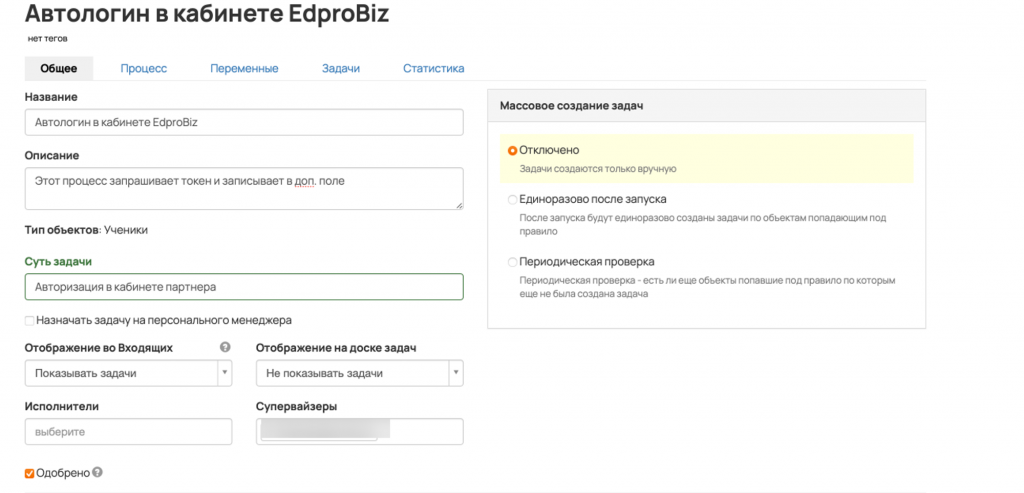Open help icon next to Отображение во Входящих
This screenshot has width=1024, height=493.
pos(225,347)
